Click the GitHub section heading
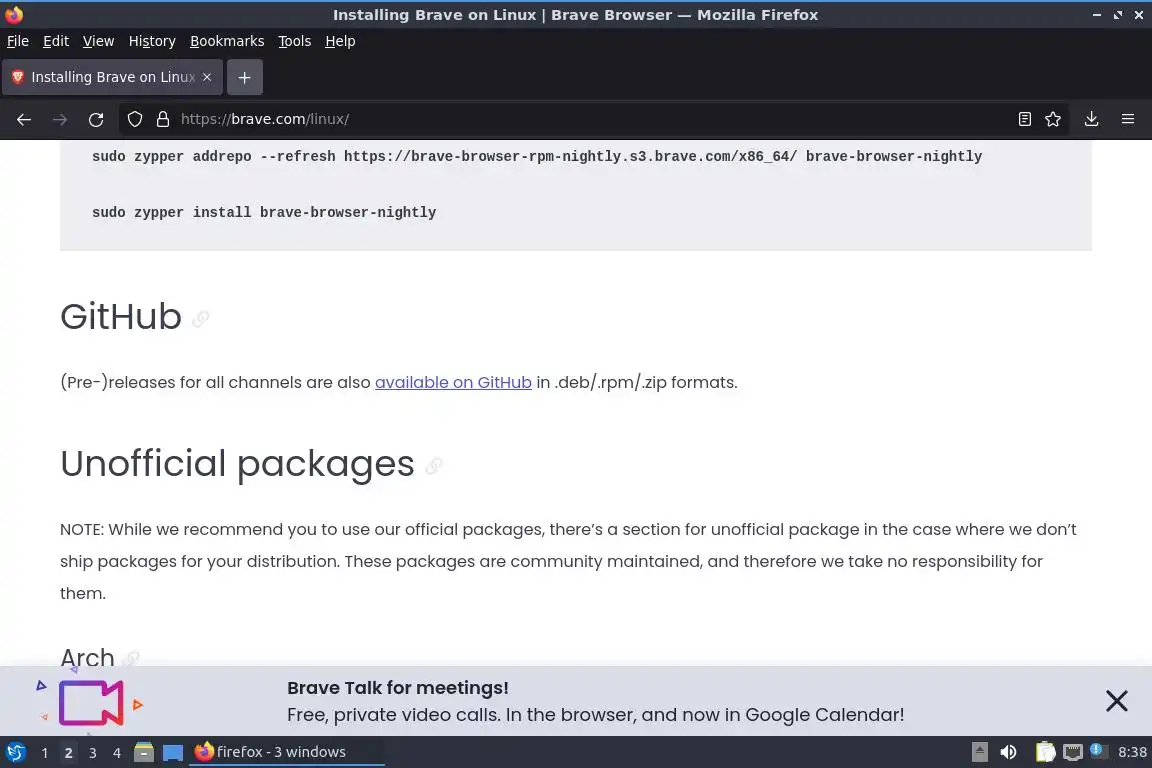The width and height of the screenshot is (1152, 768). pos(120,317)
